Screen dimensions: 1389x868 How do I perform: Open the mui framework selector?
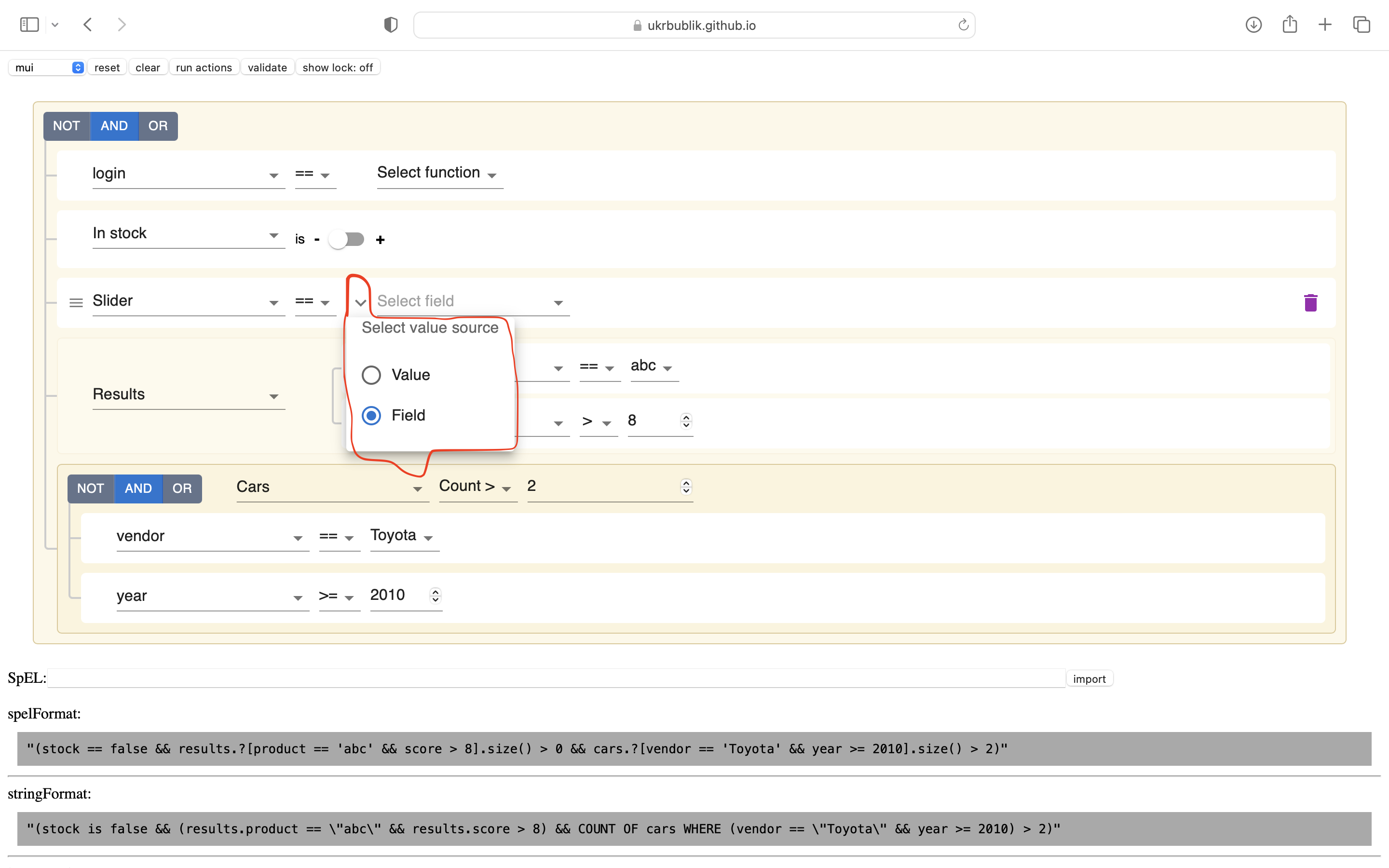click(46, 67)
